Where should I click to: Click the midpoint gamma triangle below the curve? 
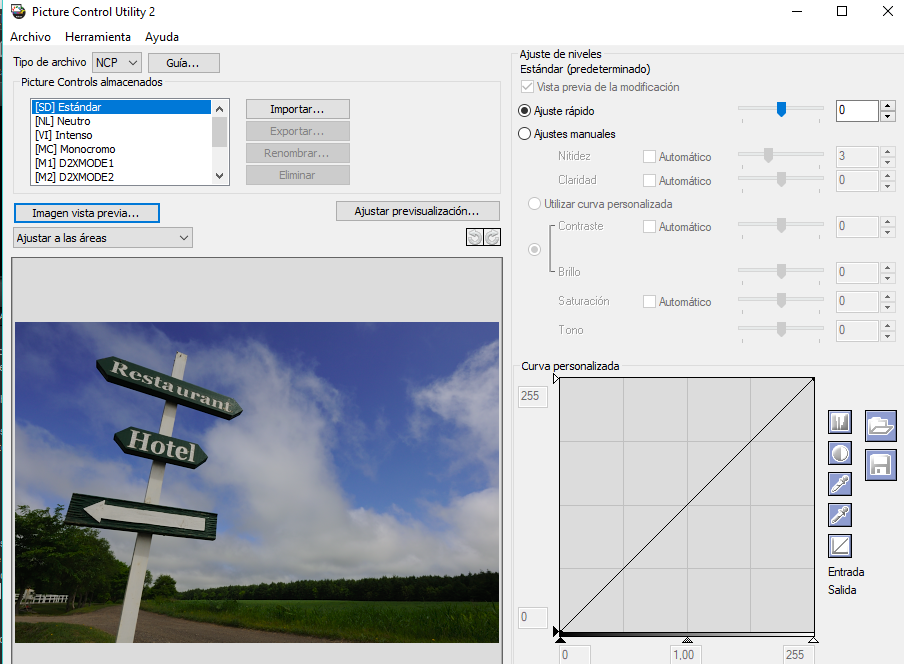coord(687,640)
